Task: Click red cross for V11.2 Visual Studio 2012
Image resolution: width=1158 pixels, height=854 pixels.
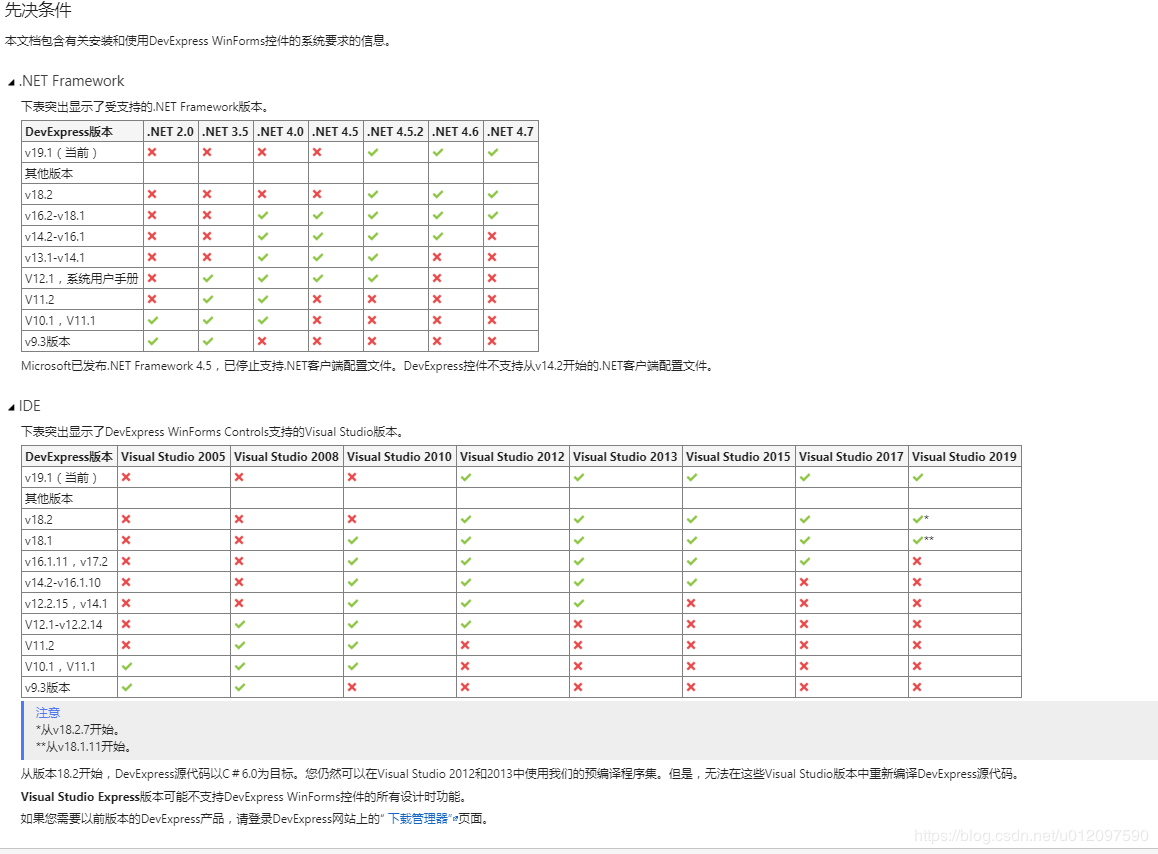Action: tap(465, 645)
